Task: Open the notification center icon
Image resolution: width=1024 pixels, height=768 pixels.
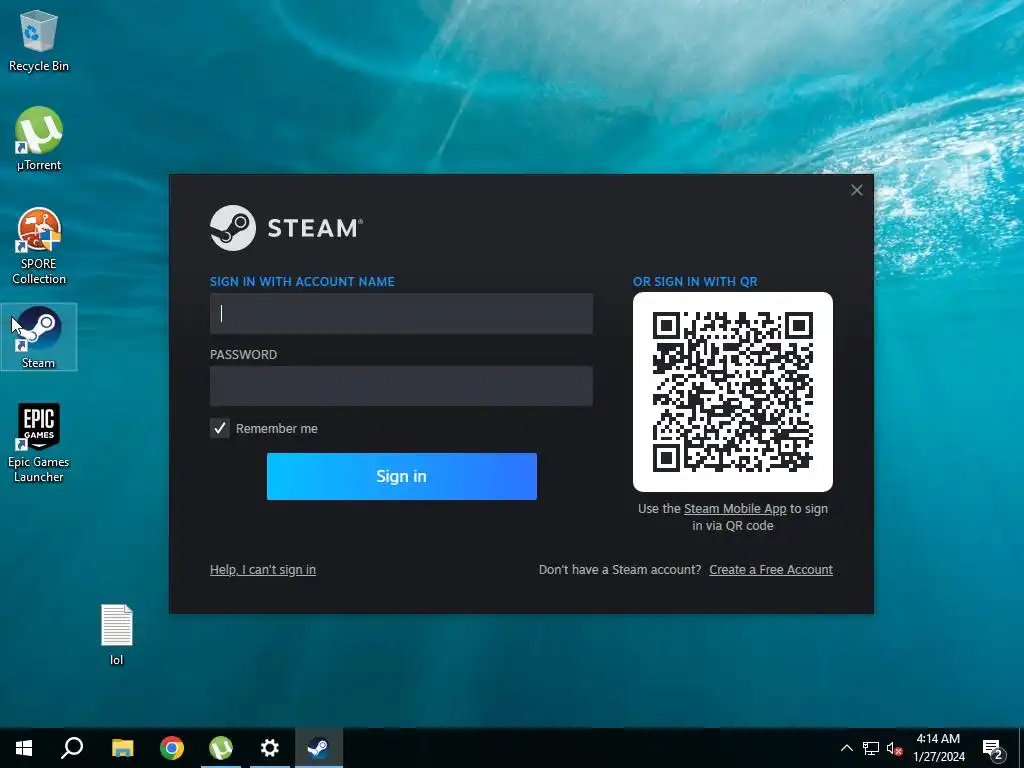Action: [x=993, y=749]
